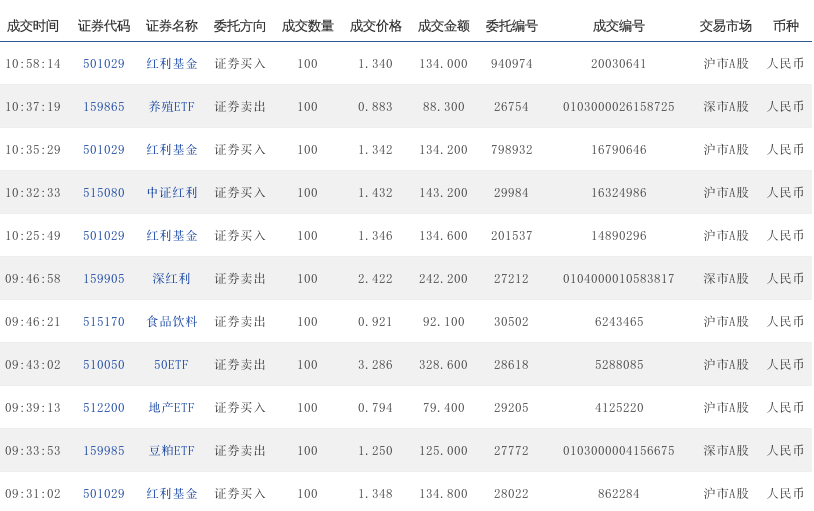Click the 证券名称 column header

pyautogui.click(x=172, y=26)
